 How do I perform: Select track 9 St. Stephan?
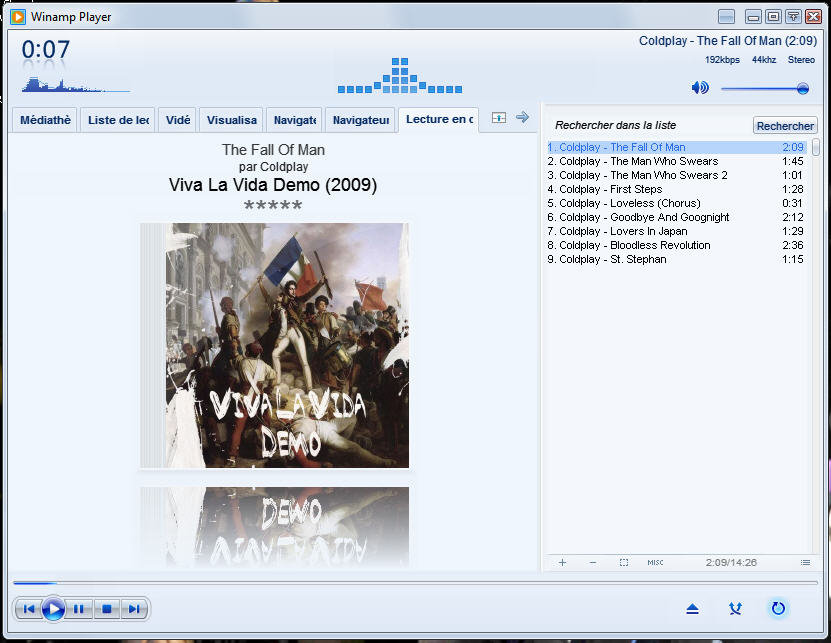coord(676,260)
